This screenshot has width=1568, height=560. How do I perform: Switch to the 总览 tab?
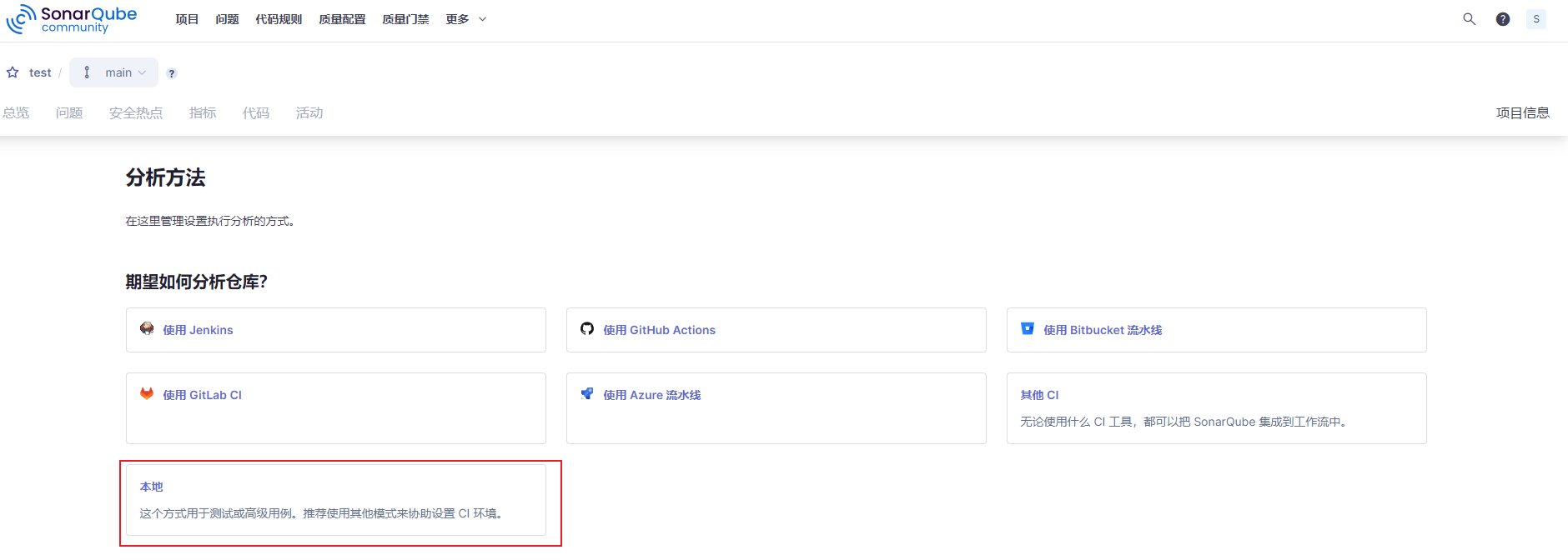click(x=16, y=112)
